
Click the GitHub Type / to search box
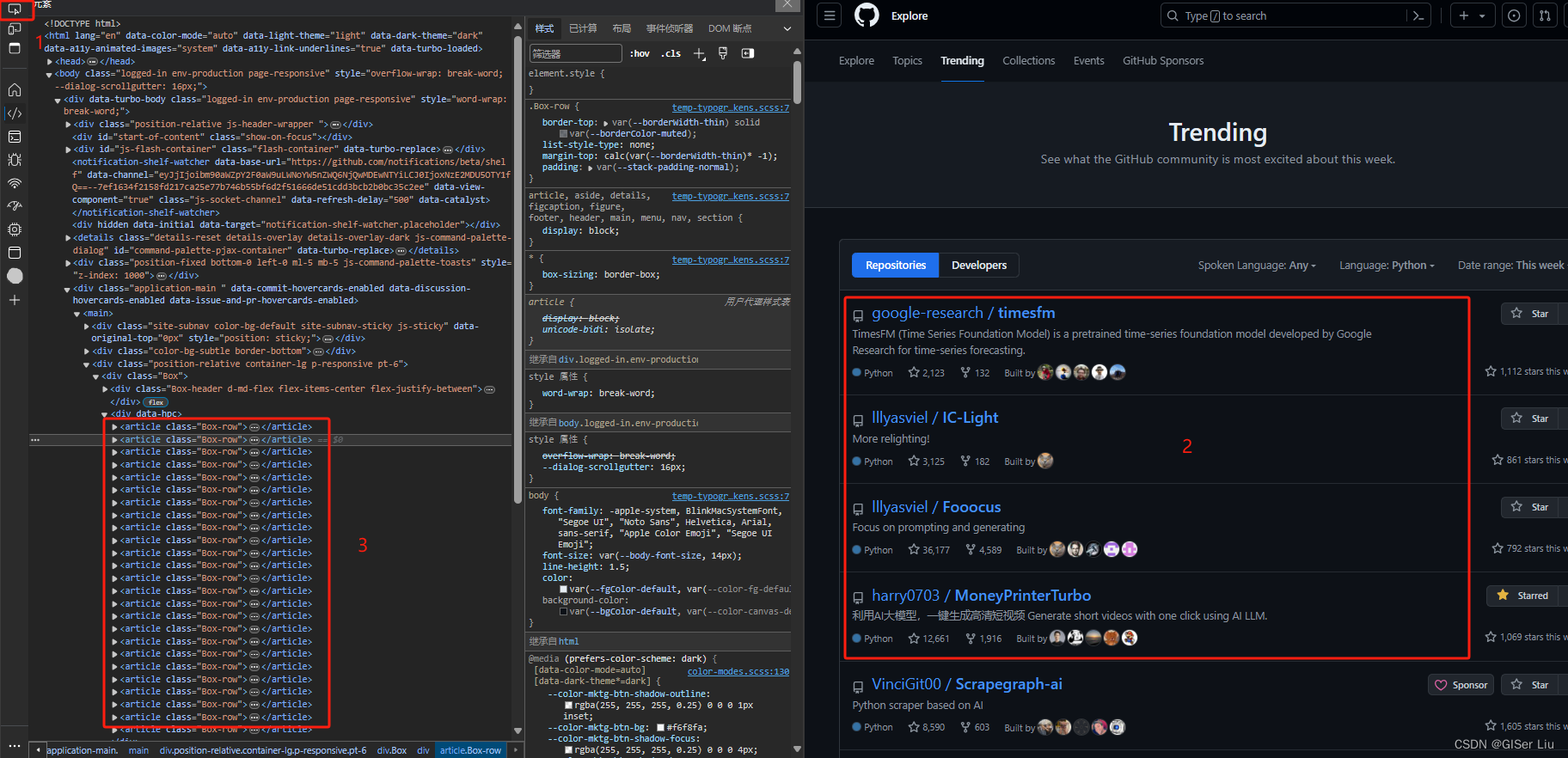[1283, 15]
